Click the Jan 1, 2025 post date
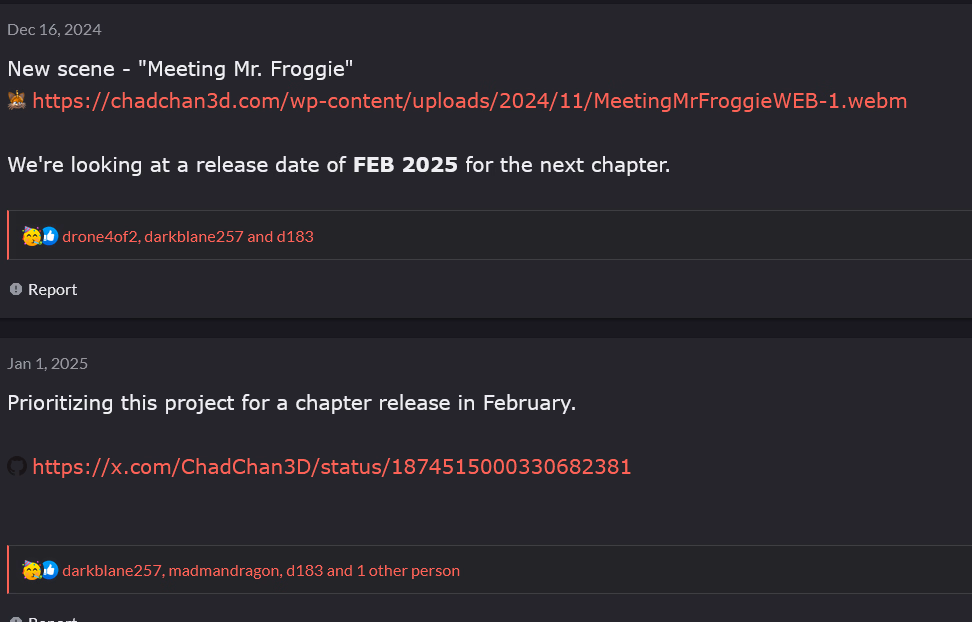 47,364
